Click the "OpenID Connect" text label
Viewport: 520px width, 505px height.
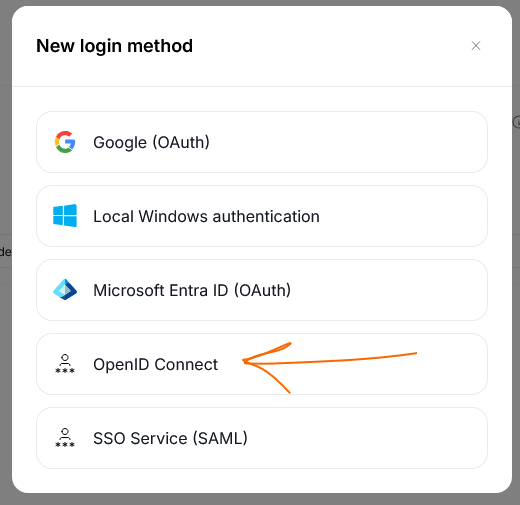click(x=155, y=365)
